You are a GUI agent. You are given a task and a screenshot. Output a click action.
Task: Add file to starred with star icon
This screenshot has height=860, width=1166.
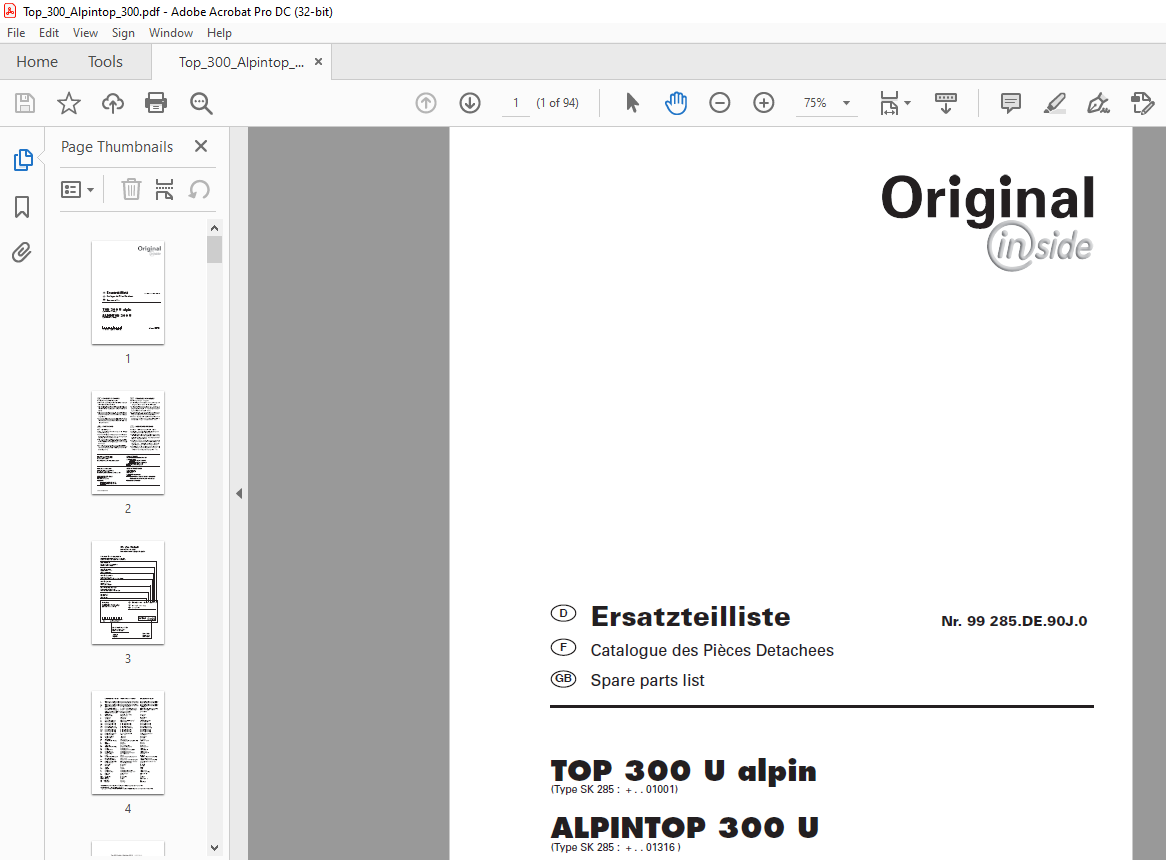(68, 103)
